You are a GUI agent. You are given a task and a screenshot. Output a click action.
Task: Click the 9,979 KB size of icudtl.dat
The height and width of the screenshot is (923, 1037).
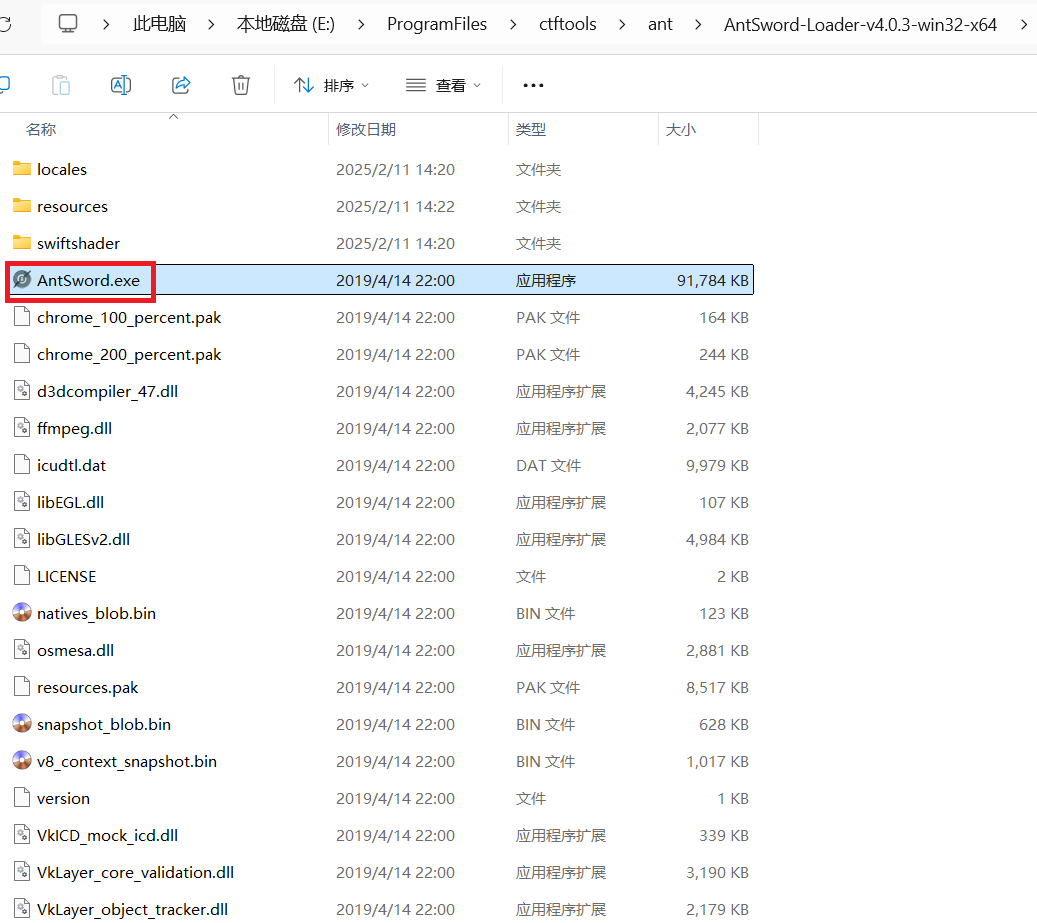[717, 465]
